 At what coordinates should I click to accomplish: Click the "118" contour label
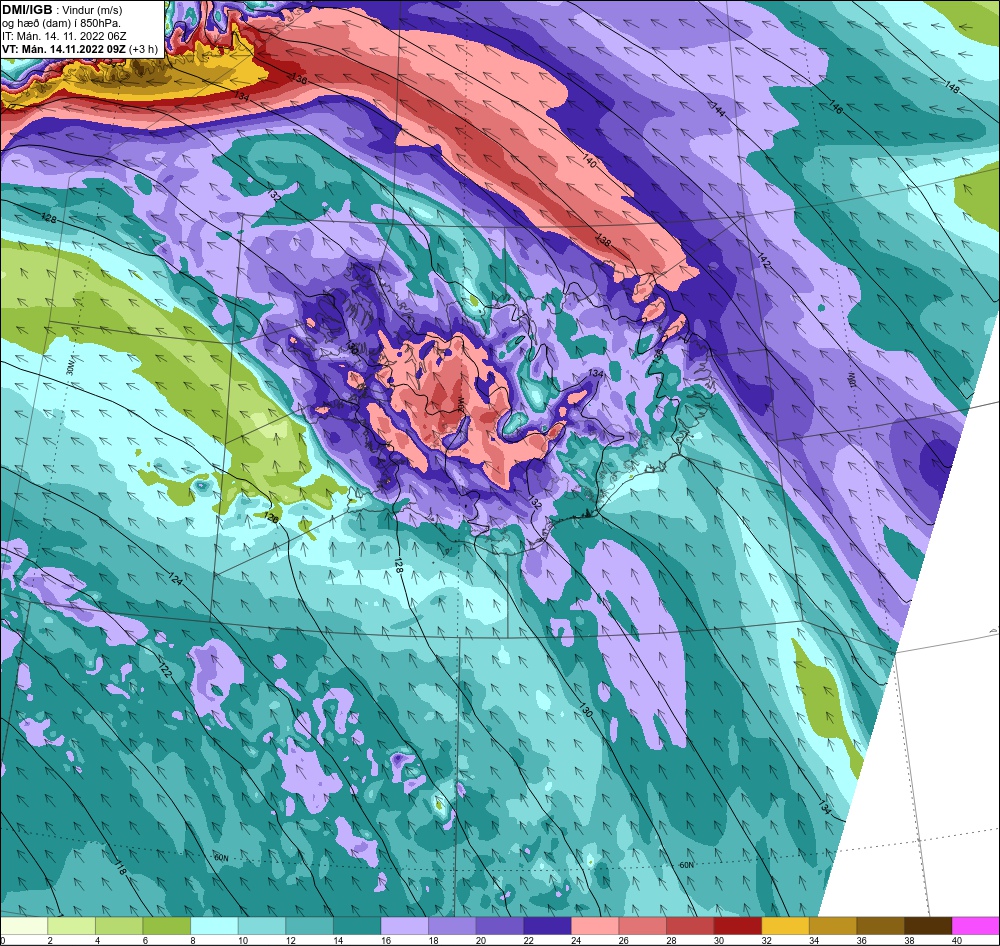pos(120,868)
